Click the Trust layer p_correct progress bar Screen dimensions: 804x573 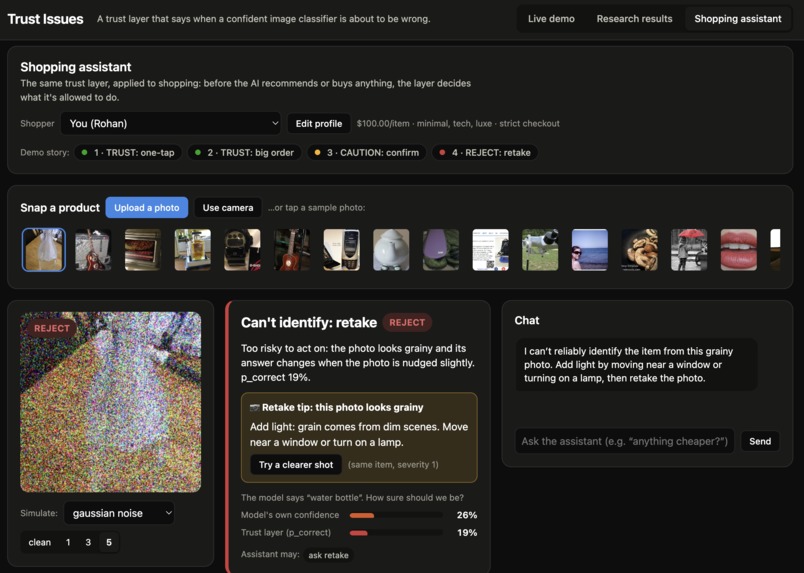coord(396,533)
